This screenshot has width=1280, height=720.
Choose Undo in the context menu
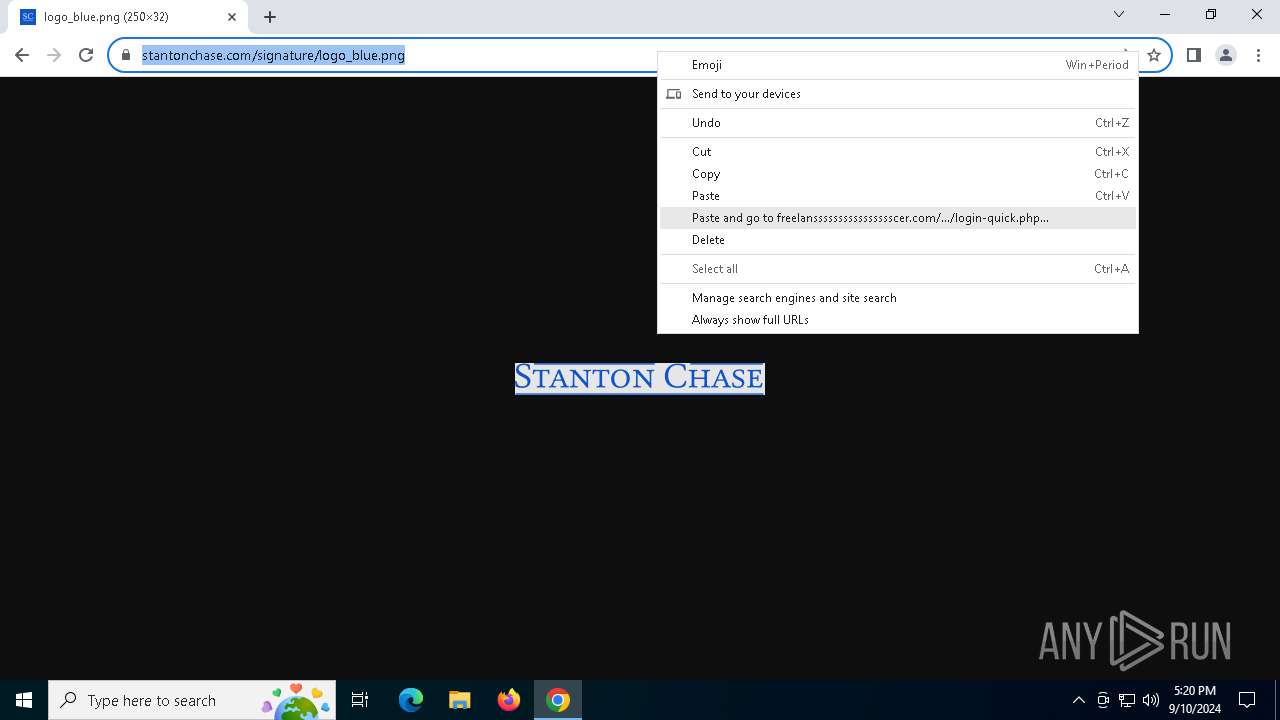(x=898, y=123)
